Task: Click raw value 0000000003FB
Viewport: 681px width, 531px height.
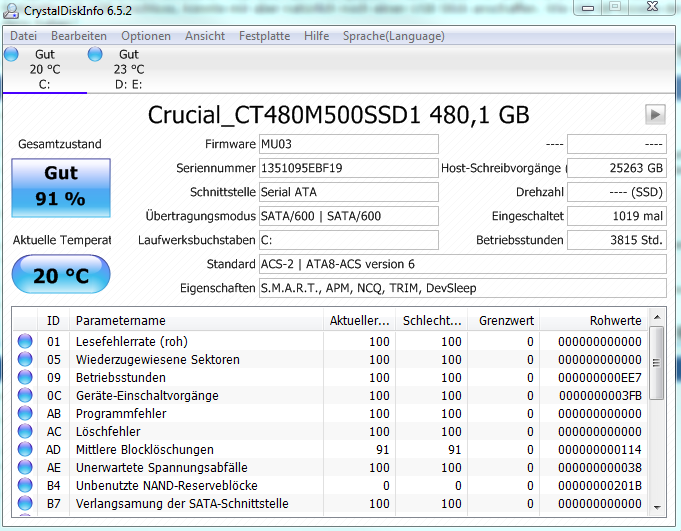Action: (600, 396)
